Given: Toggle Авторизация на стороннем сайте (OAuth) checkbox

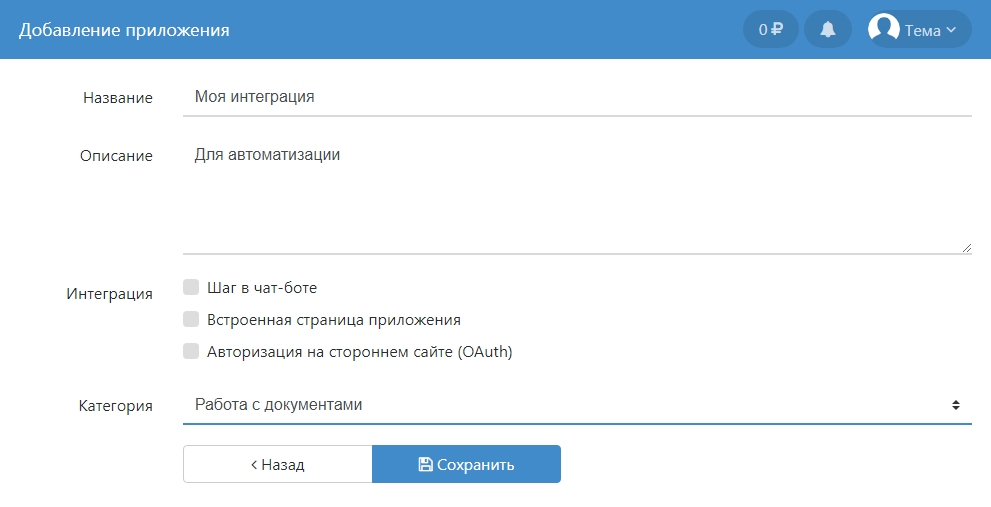Looking at the screenshot, I should (x=191, y=352).
